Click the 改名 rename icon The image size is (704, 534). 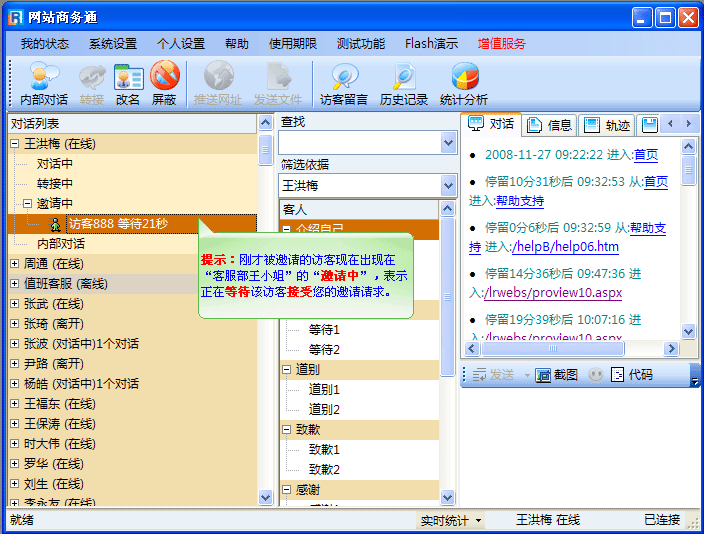[128, 84]
